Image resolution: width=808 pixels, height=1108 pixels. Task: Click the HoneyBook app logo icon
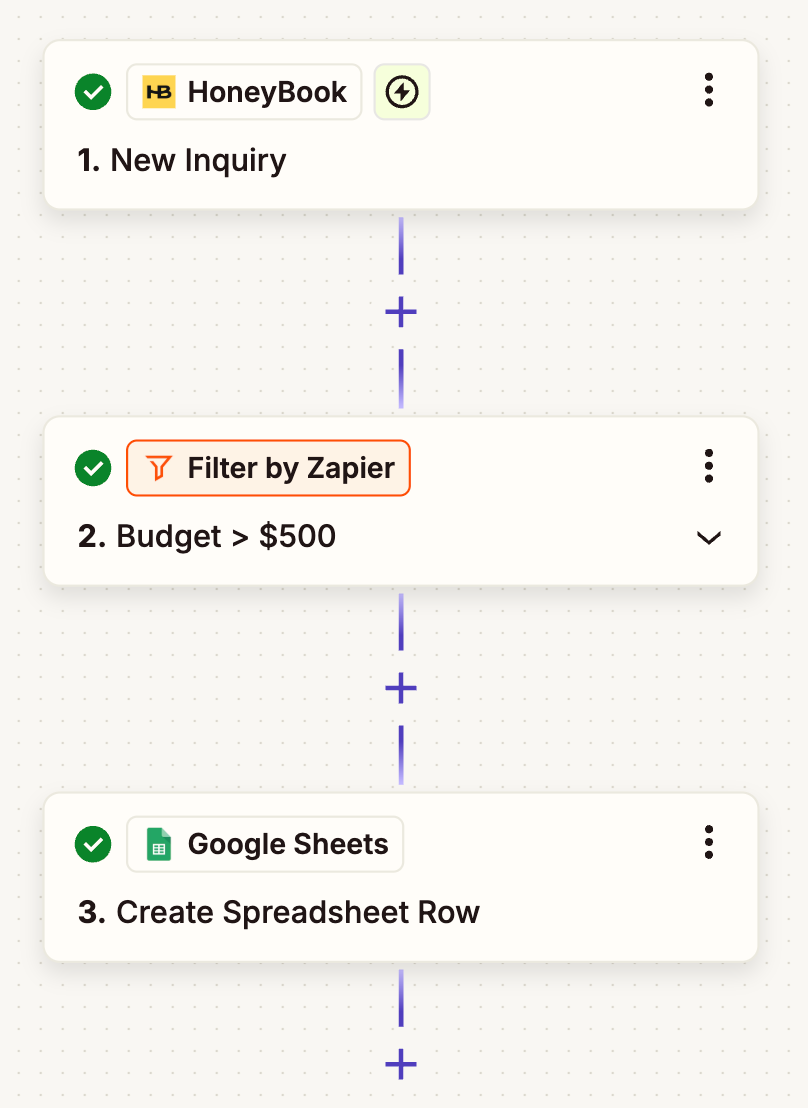click(159, 92)
